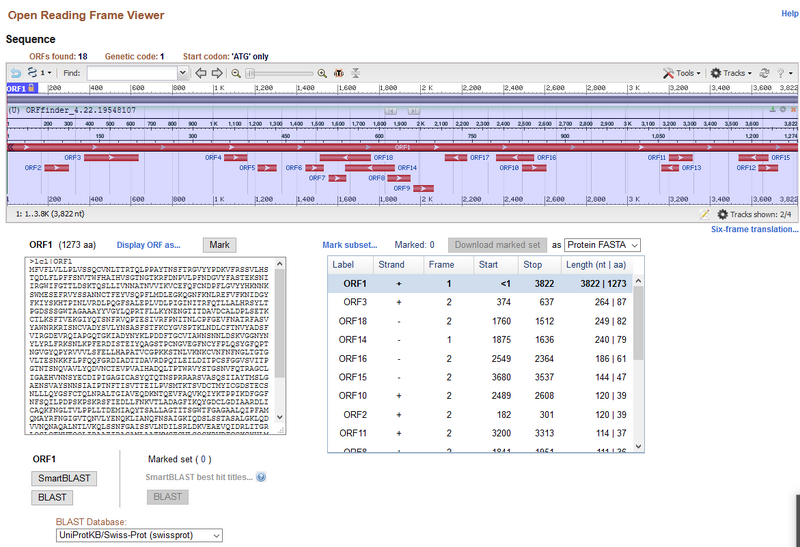Expand the Find box dropdown arrow
Screen dimensions: 800x547
coord(182,73)
